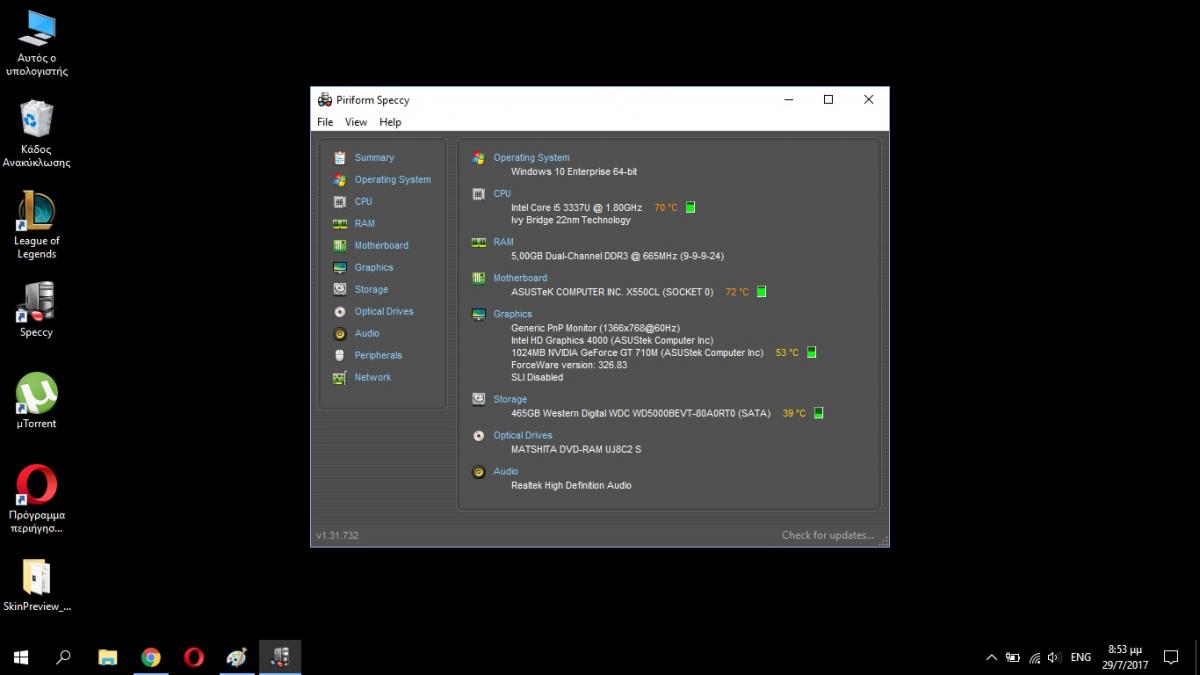Open the Storage heading link in summary

pyautogui.click(x=510, y=399)
